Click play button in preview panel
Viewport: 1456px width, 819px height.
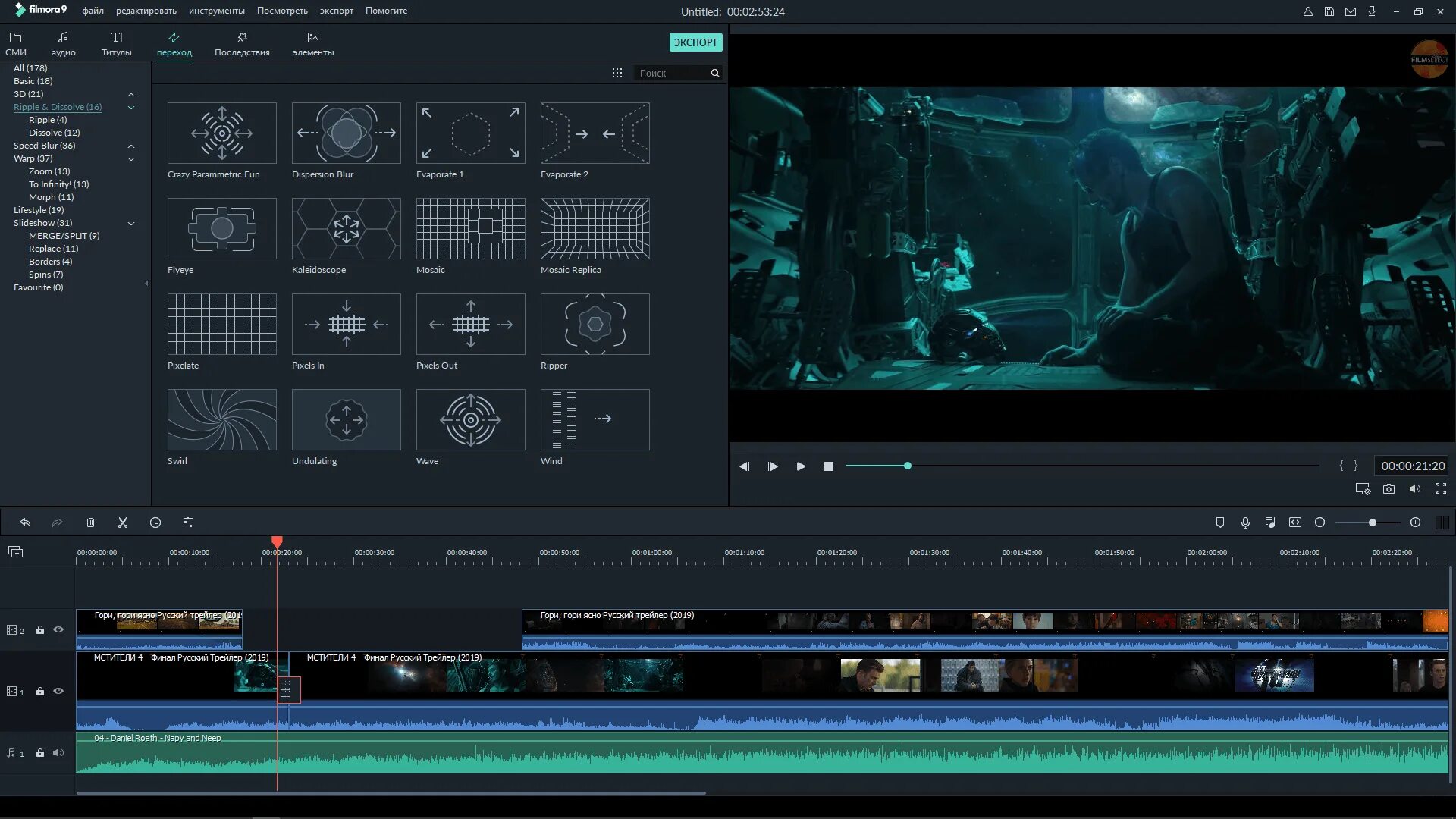[800, 466]
